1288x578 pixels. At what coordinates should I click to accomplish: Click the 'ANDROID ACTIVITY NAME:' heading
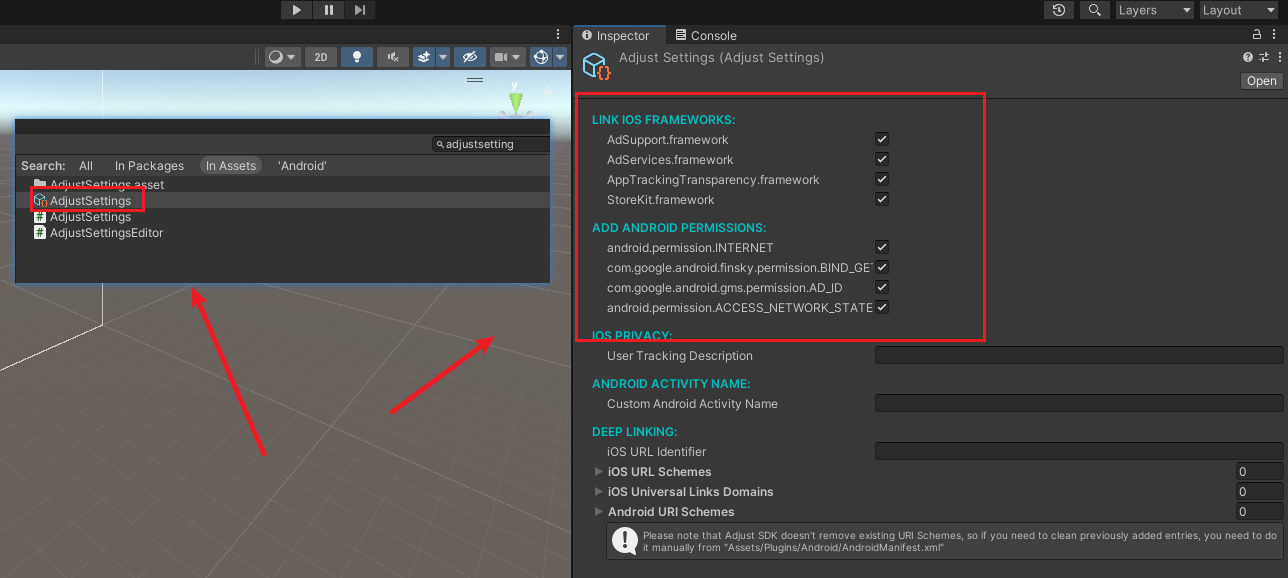click(671, 384)
